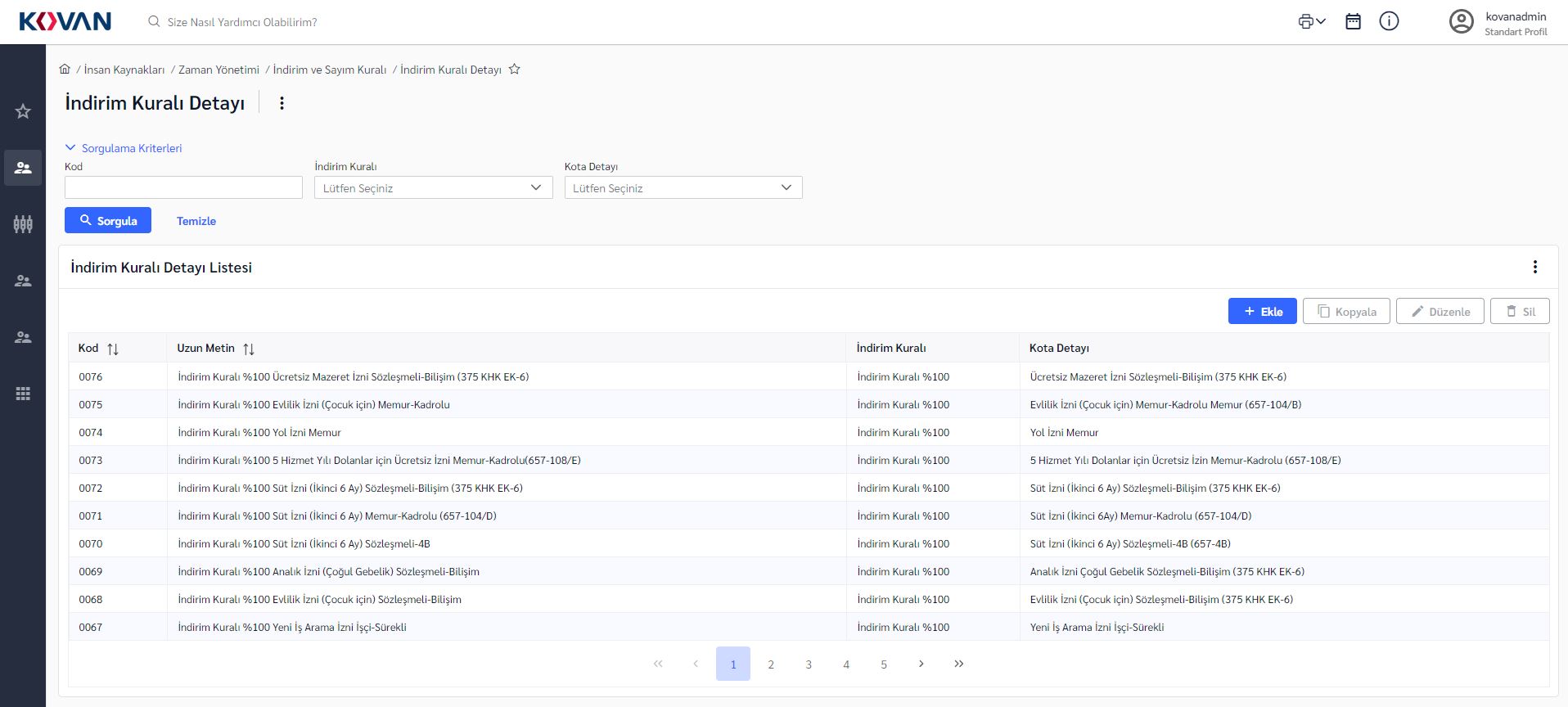
Task: Select page 5 in pagination
Action: [884, 664]
